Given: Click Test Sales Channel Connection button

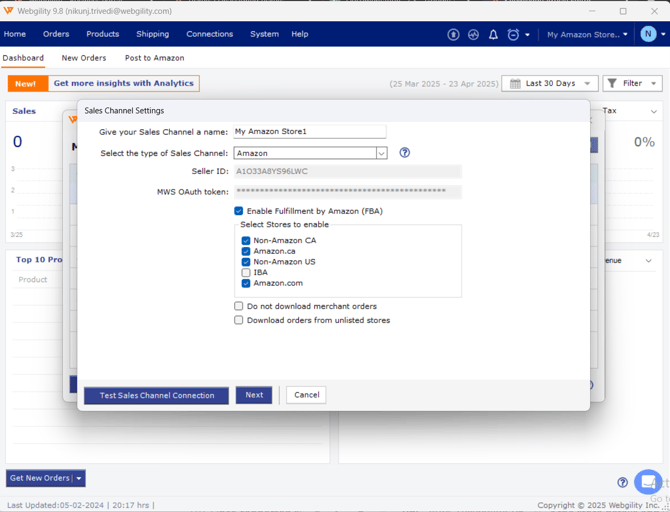Looking at the screenshot, I should 157,395.
